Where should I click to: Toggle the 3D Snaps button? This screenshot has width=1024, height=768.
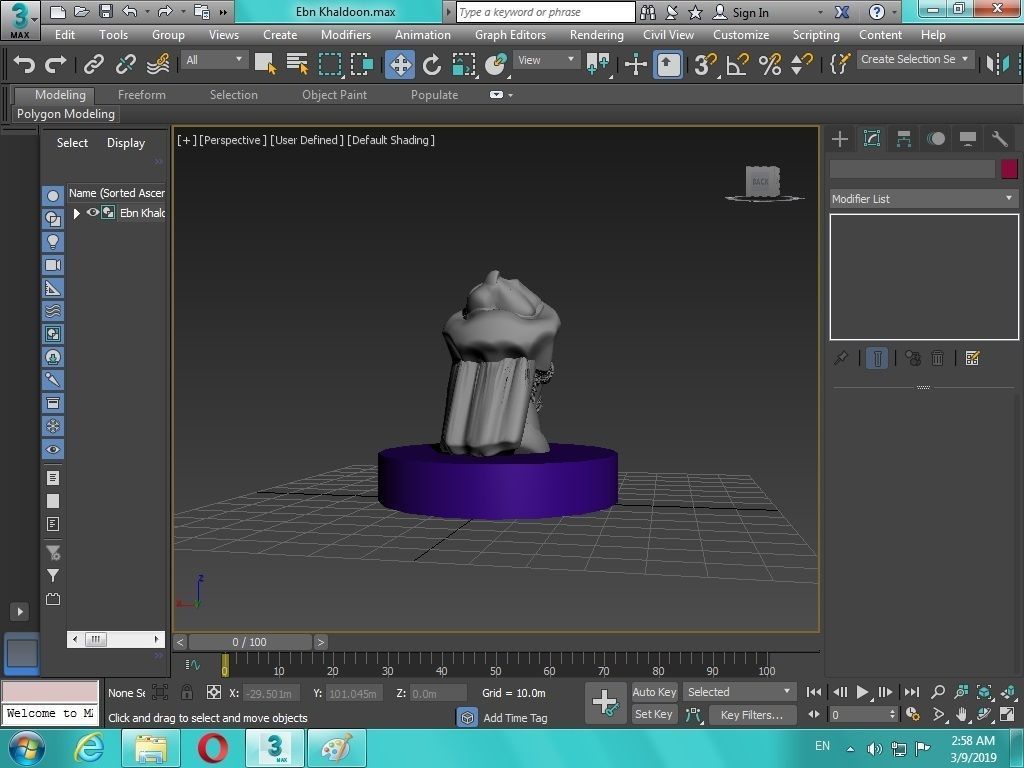pyautogui.click(x=705, y=64)
